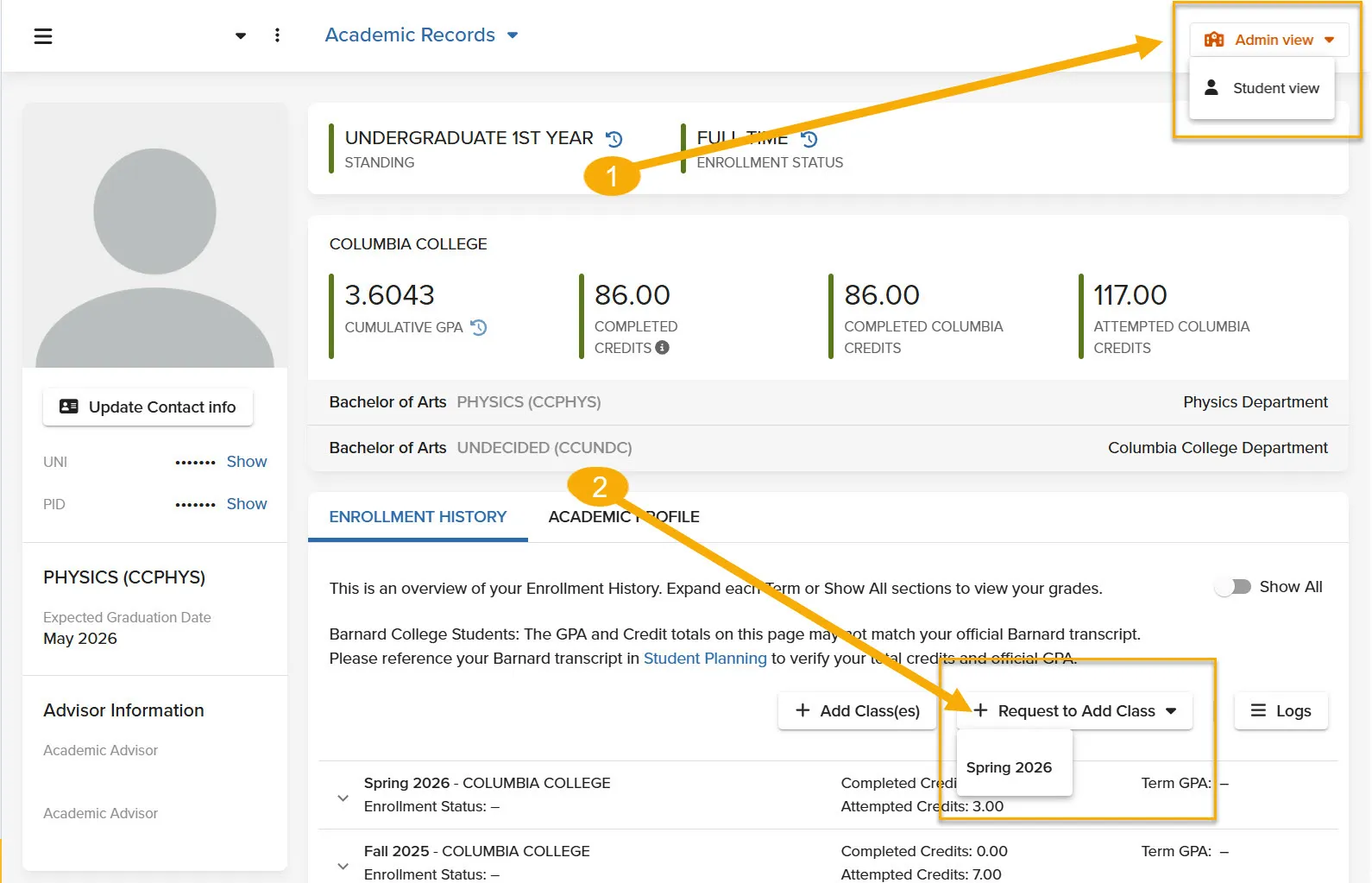1372x883 pixels.
Task: Expand the Spring 2026 term row
Action: click(x=343, y=798)
